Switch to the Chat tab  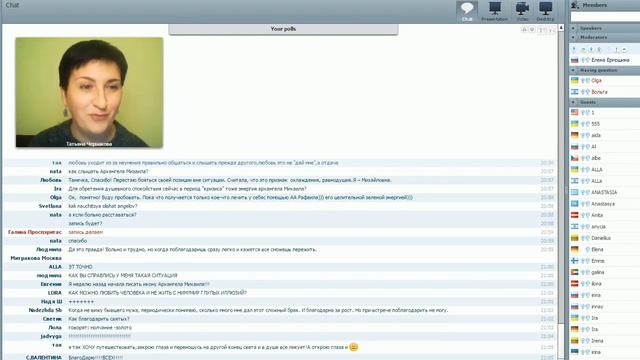467,11
